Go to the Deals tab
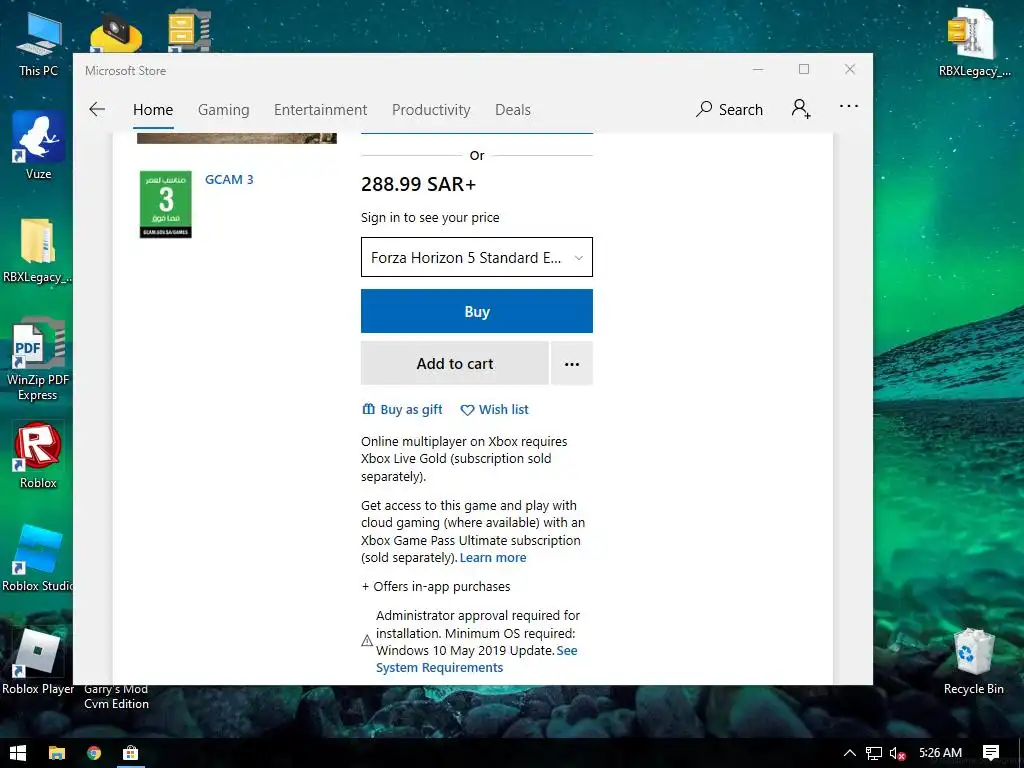 [513, 110]
